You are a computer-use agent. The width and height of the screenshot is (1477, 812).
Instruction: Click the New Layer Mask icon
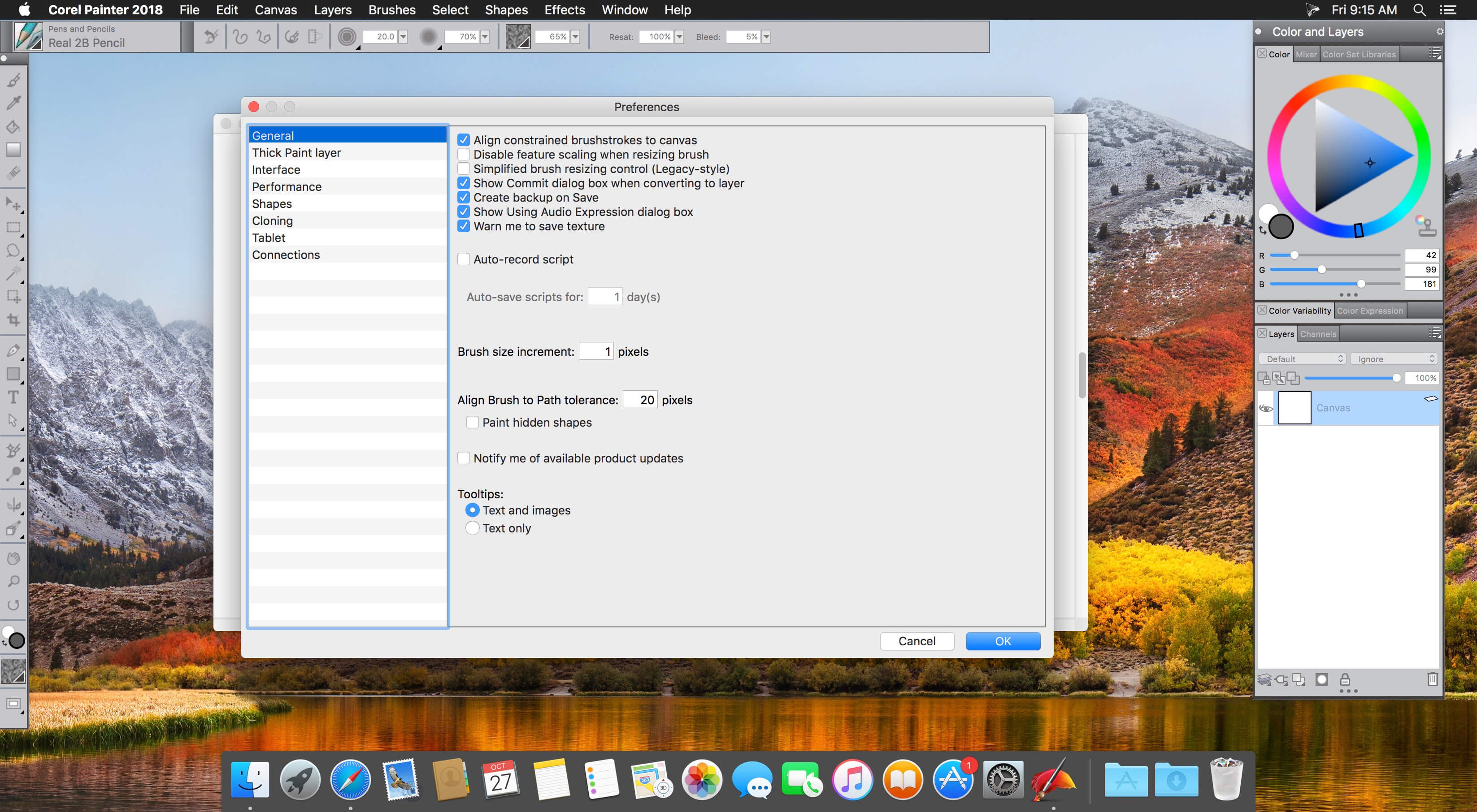pos(1321,680)
